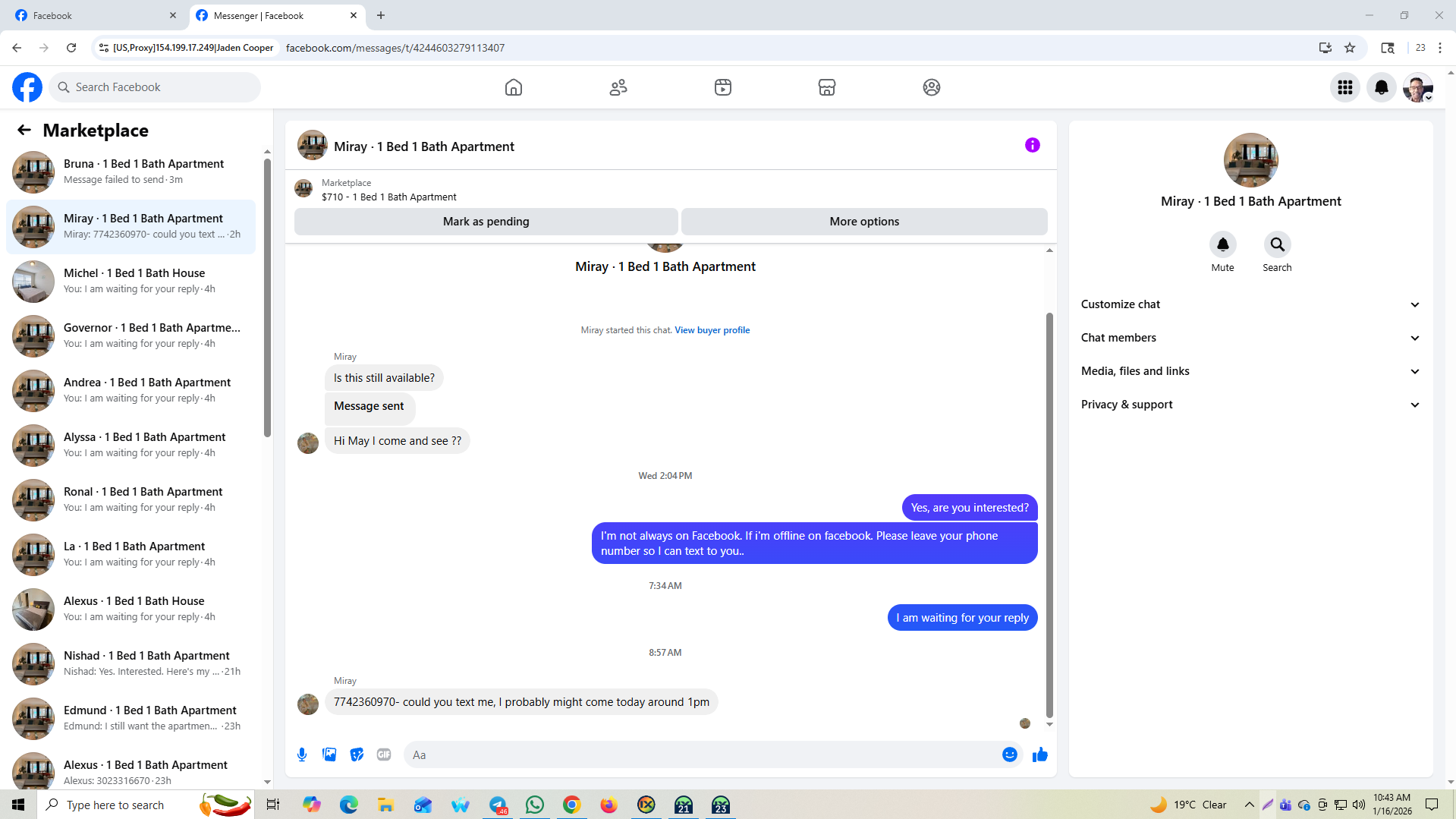This screenshot has width=1456, height=819.
Task: Switch to the Facebook browser tab
Action: [95, 15]
